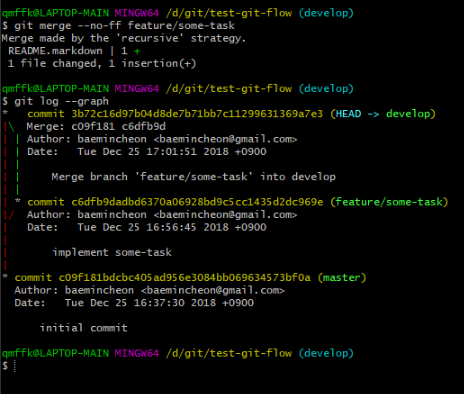This screenshot has height=394, width=464.
Task: Click the Author line of the initial commit
Action: [149, 290]
